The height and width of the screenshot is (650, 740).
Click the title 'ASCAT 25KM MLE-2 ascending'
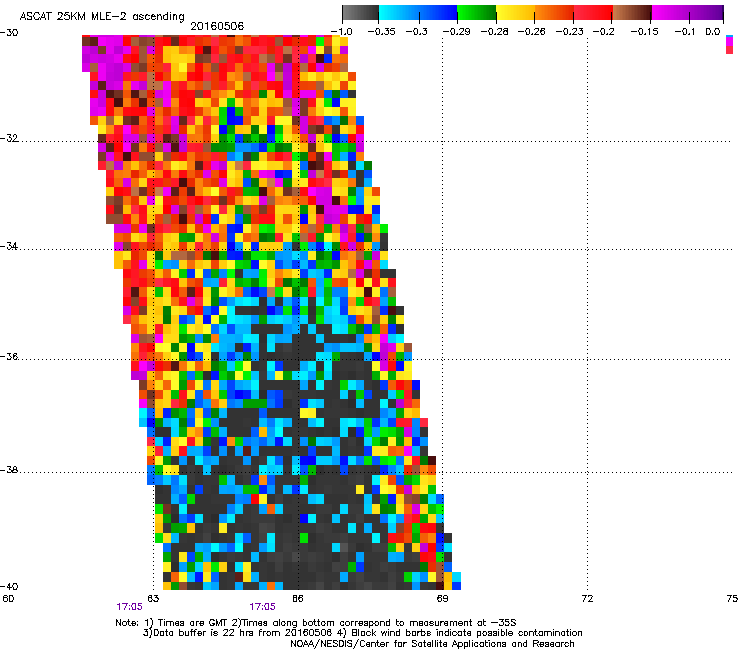click(x=102, y=16)
